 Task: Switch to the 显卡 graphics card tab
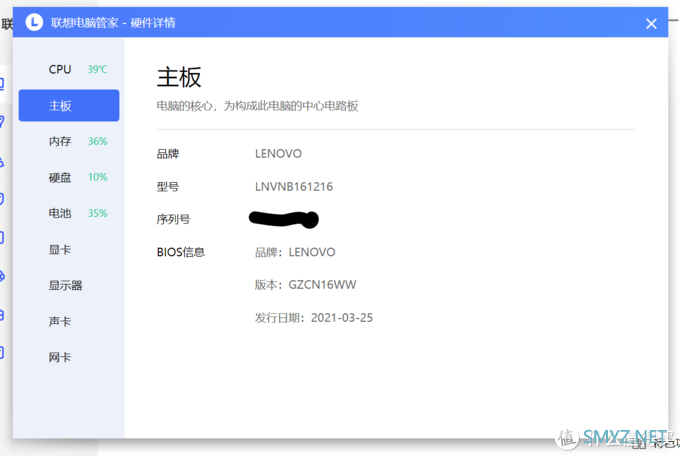pos(69,249)
